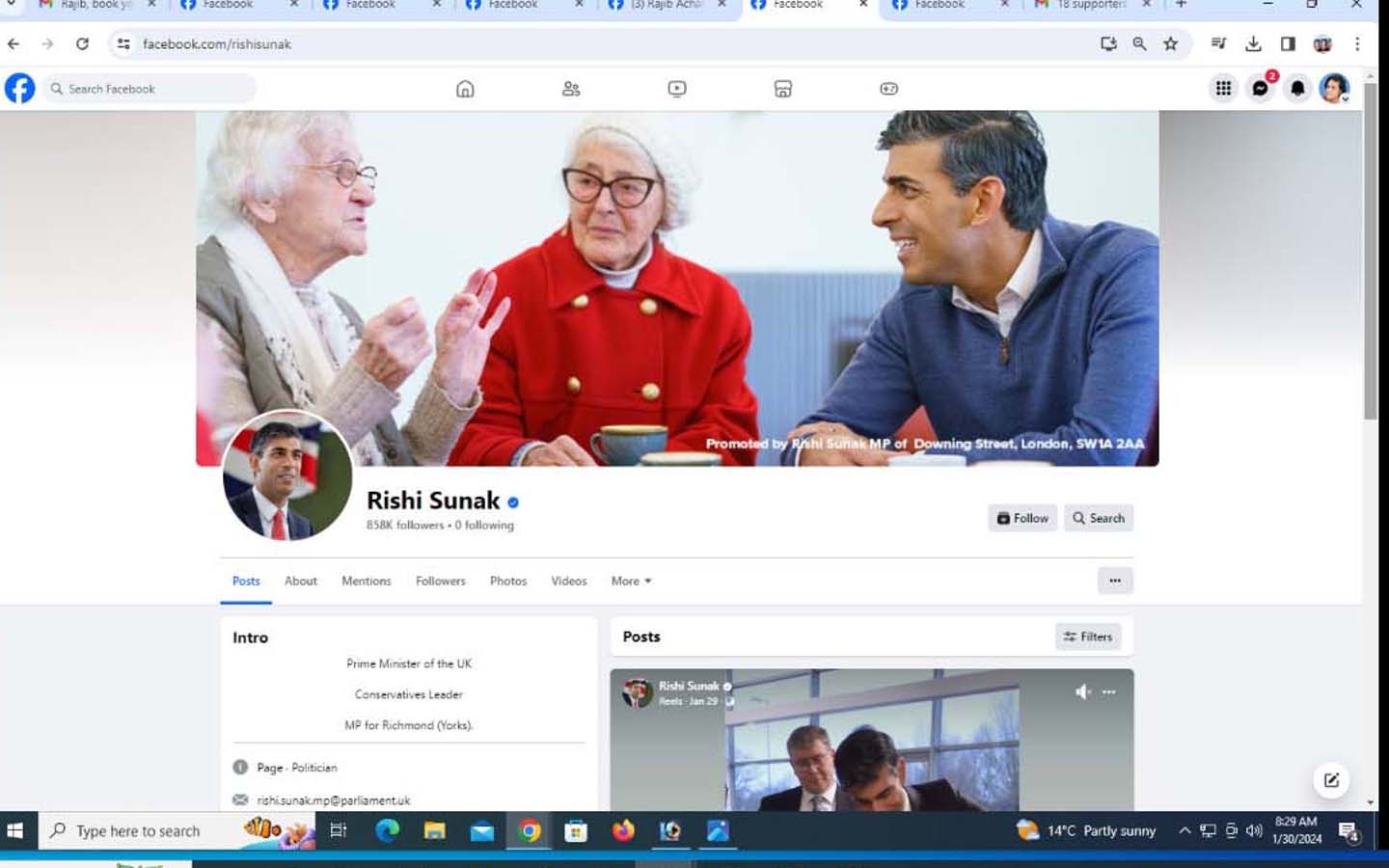Switch to the Mentions tab
1389x868 pixels.
tap(367, 581)
